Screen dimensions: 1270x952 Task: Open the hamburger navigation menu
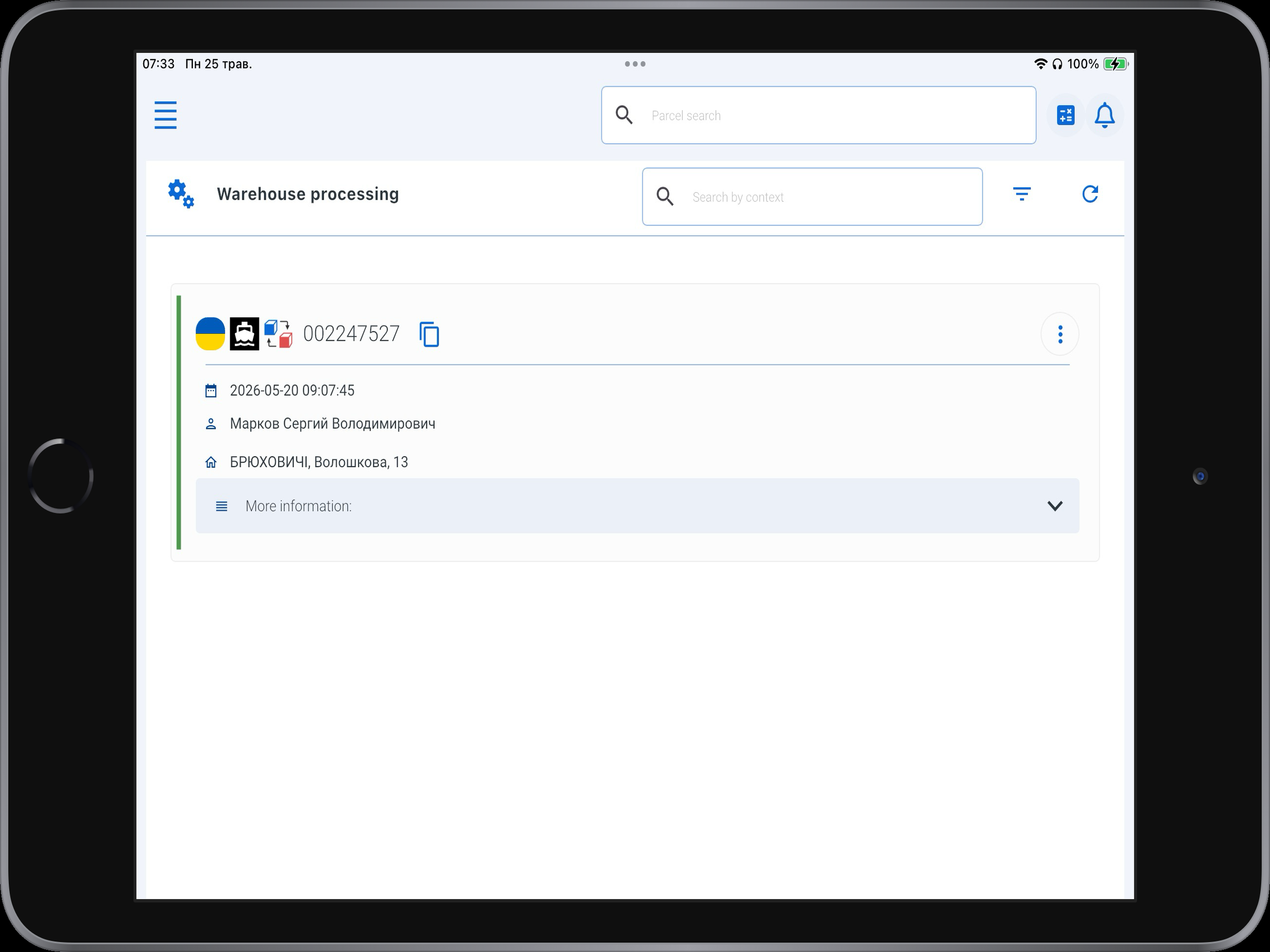[165, 115]
